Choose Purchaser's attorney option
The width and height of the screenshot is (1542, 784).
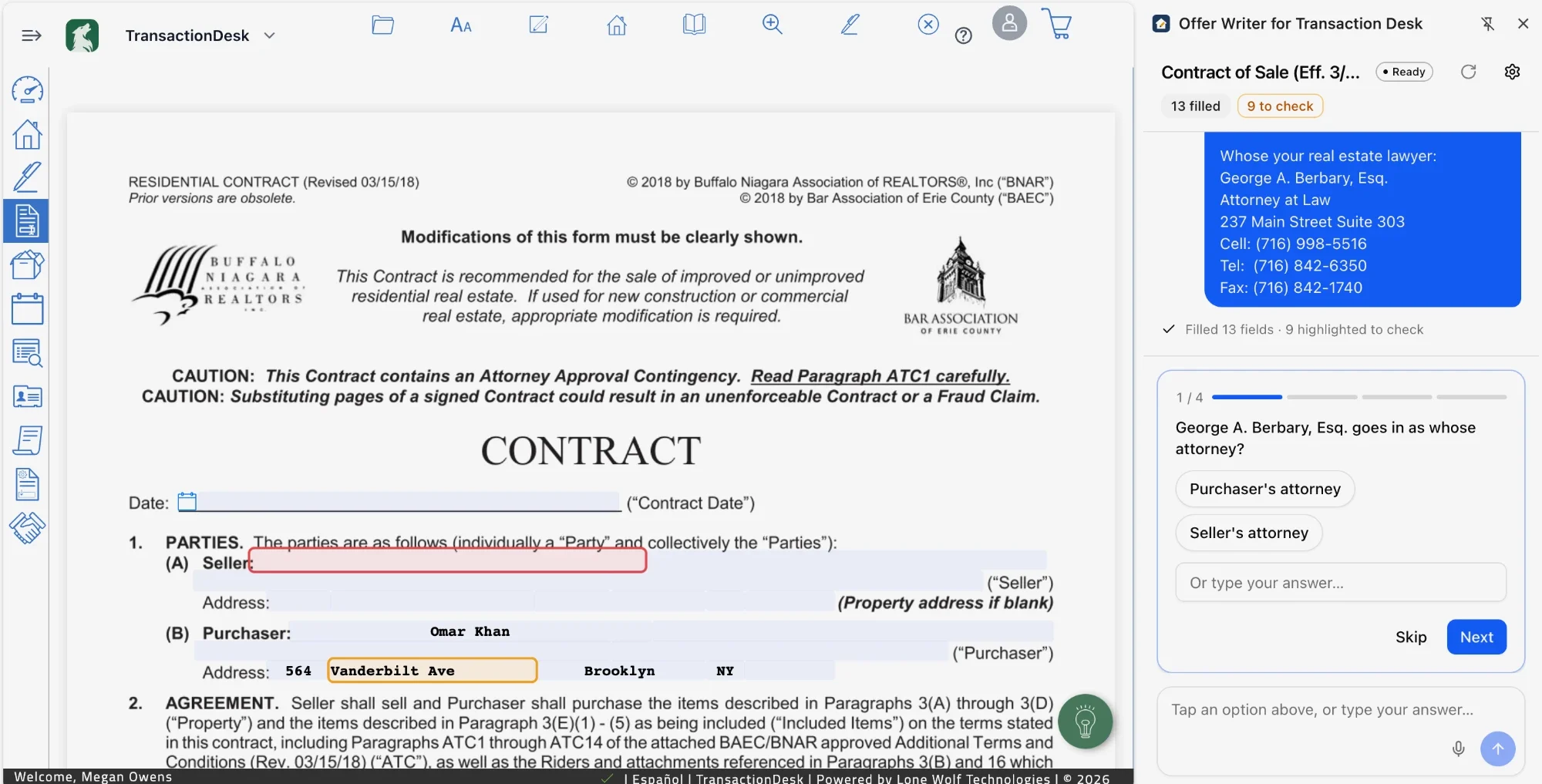[x=1264, y=489]
